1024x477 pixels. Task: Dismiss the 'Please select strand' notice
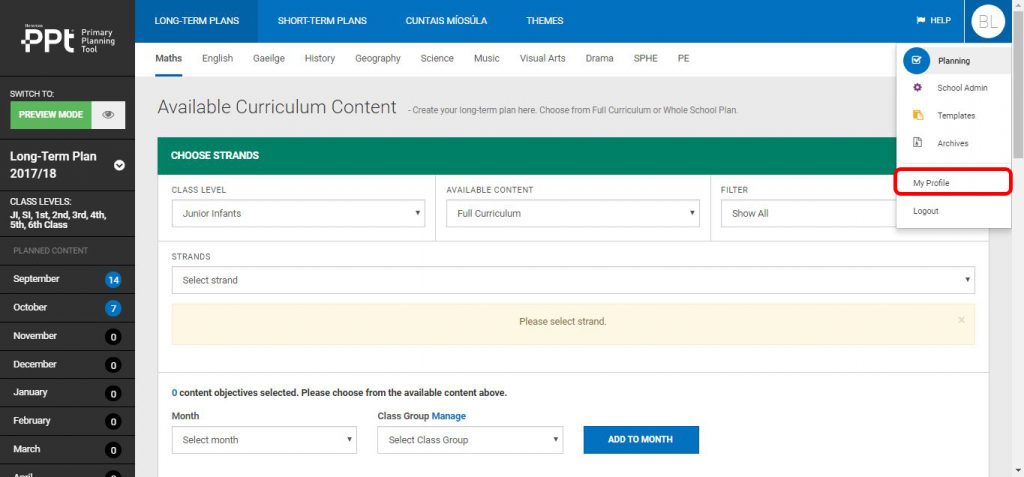click(961, 320)
